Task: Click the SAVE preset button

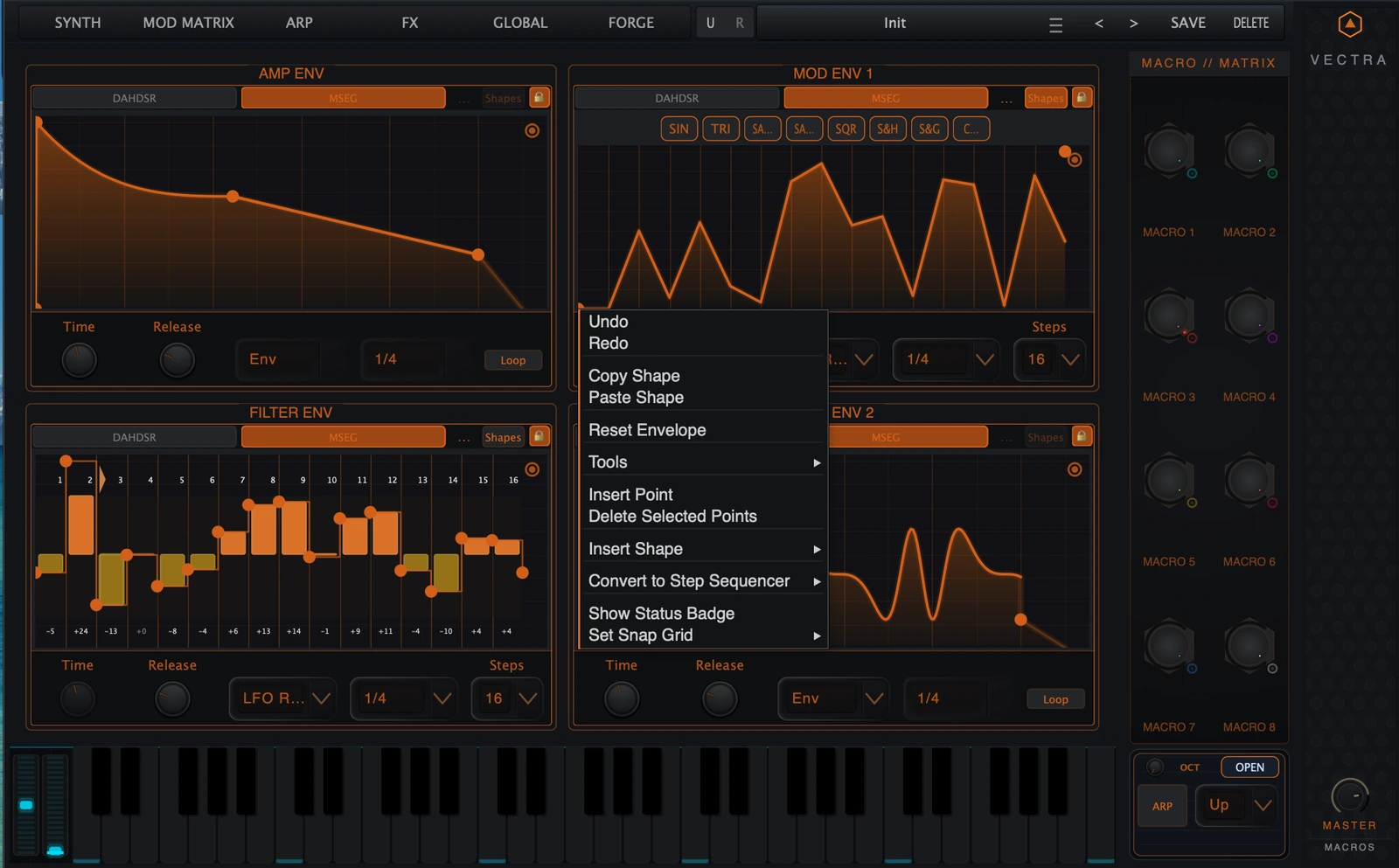Action: [1188, 23]
